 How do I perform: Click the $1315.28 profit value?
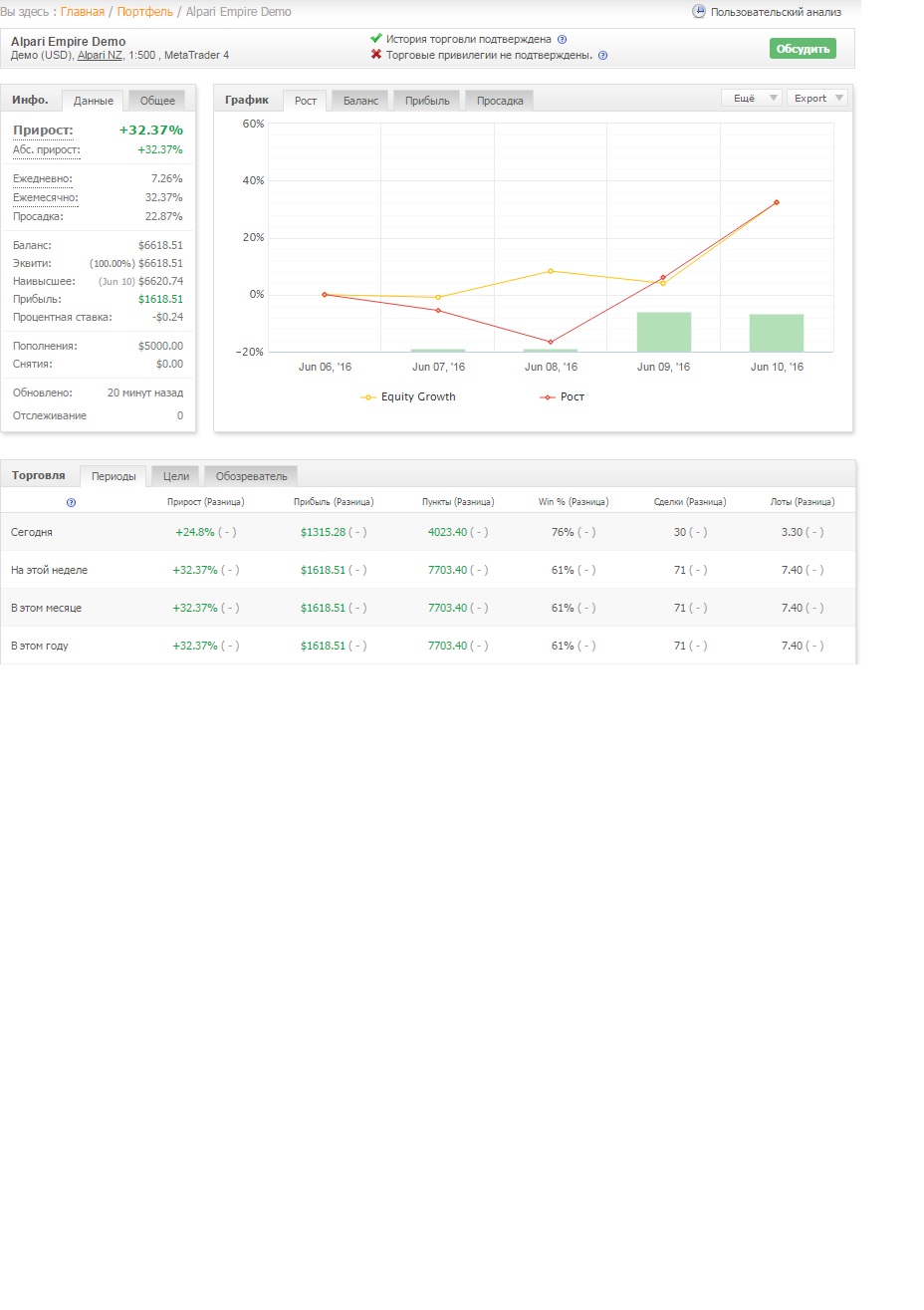click(324, 533)
